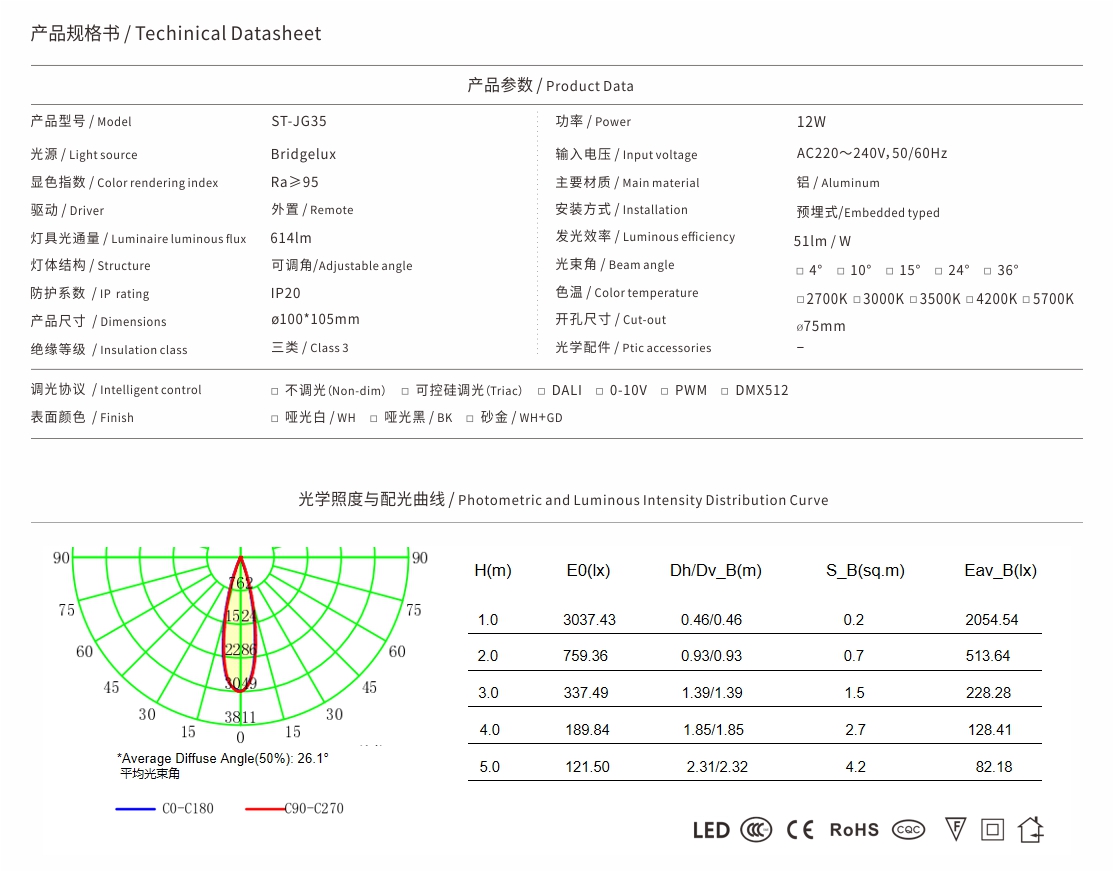Select the 0-10V control checkbox
This screenshot has height=872, width=1114.
(x=600, y=392)
